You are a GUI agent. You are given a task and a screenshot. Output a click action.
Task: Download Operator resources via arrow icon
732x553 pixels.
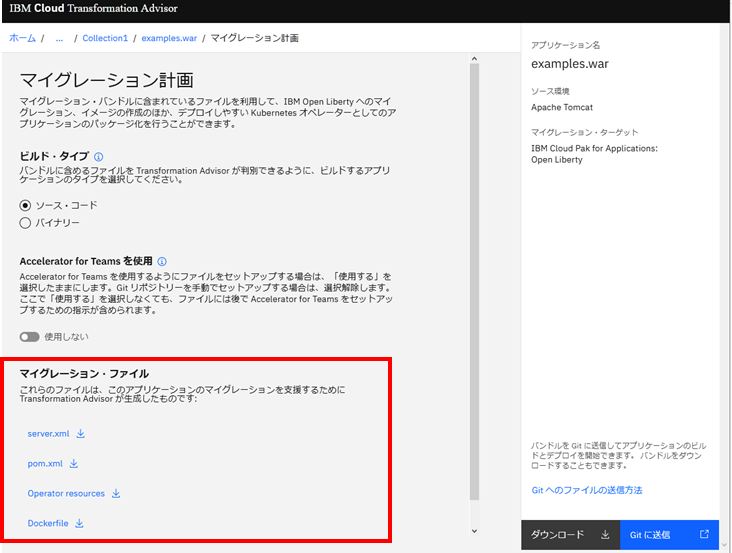click(x=116, y=493)
